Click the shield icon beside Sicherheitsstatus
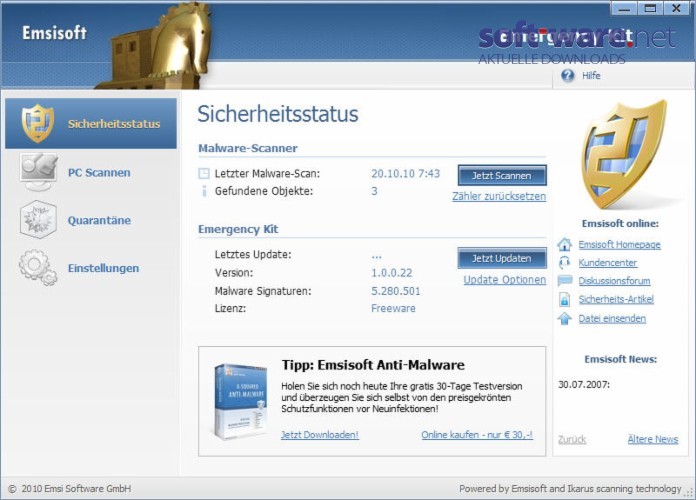The image size is (696, 500). [x=38, y=123]
